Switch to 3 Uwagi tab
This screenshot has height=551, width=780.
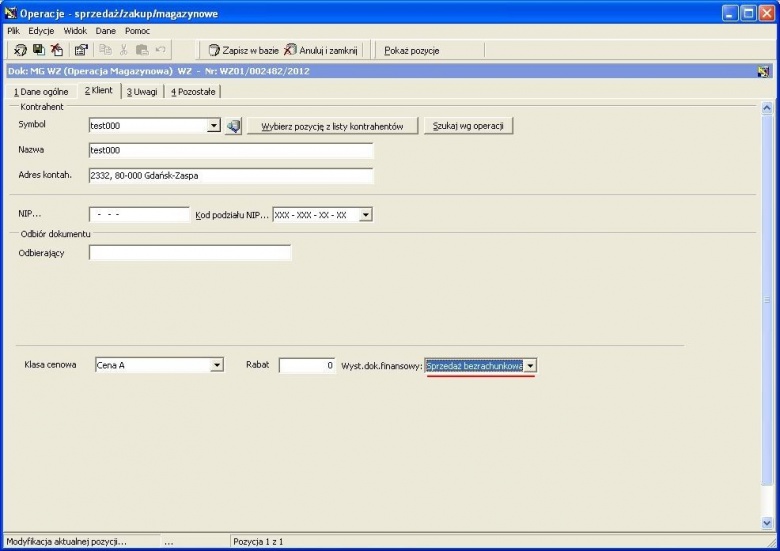142,92
